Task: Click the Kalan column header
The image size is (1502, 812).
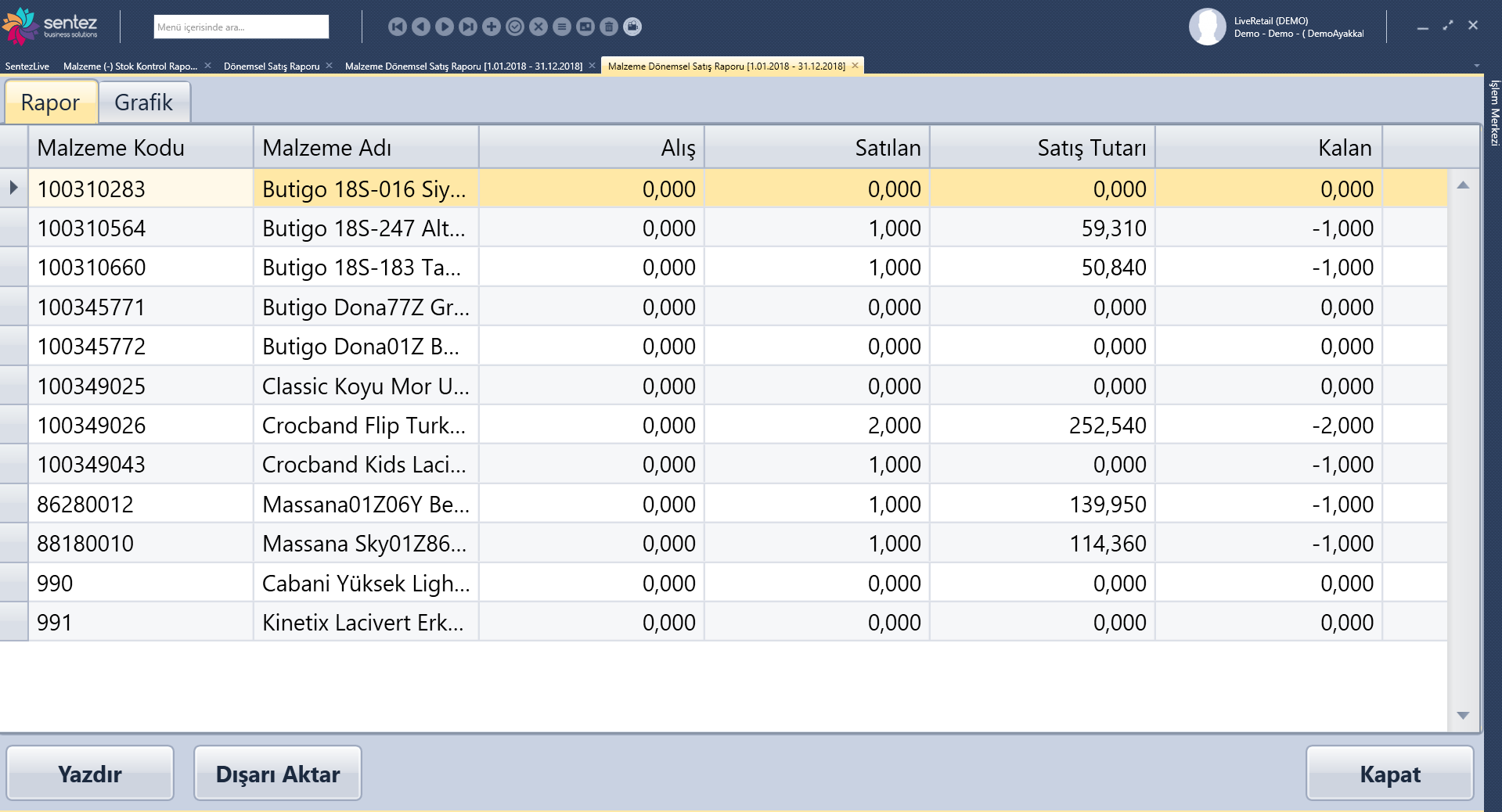Action: [x=1269, y=147]
